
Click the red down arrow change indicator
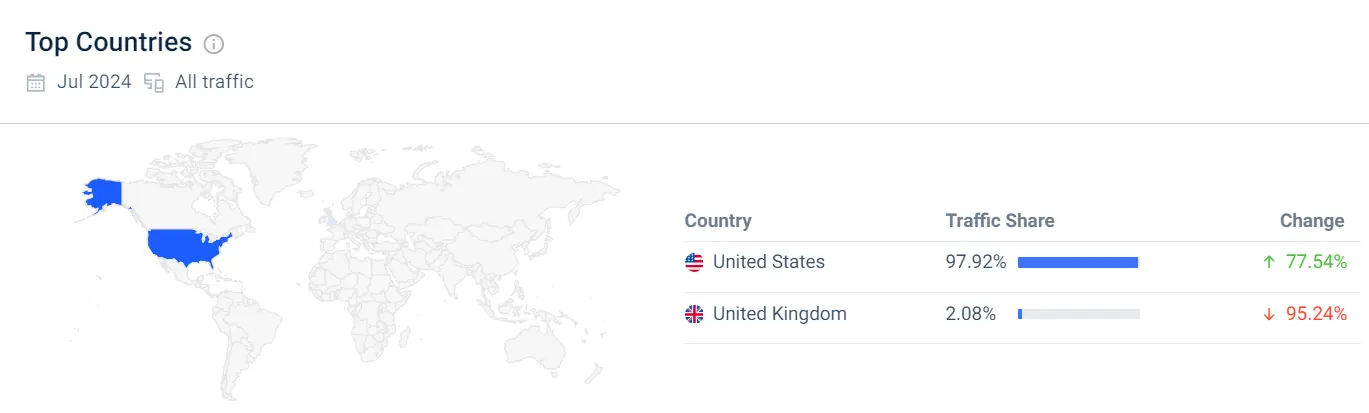pos(1269,315)
